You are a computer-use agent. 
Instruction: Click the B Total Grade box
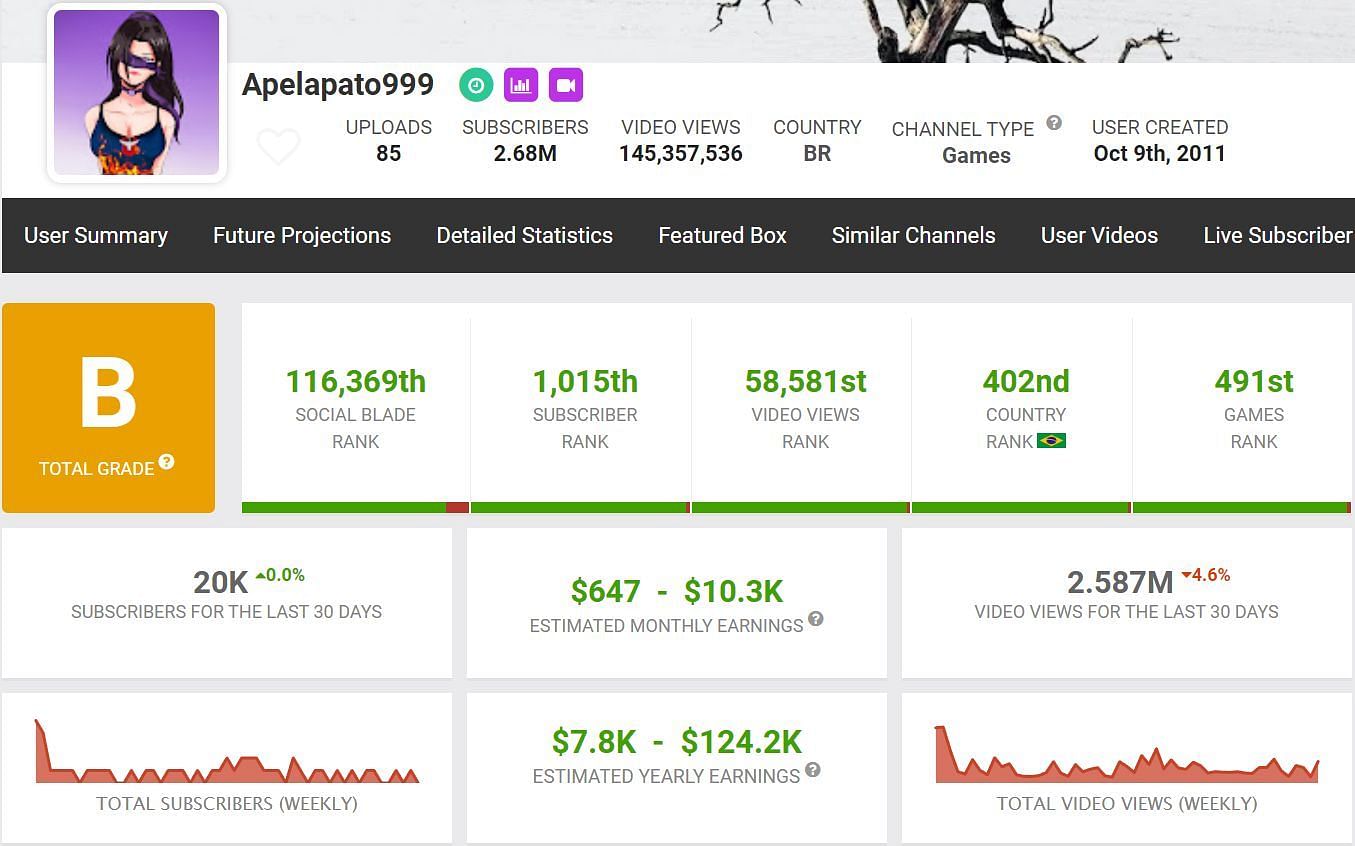[108, 408]
